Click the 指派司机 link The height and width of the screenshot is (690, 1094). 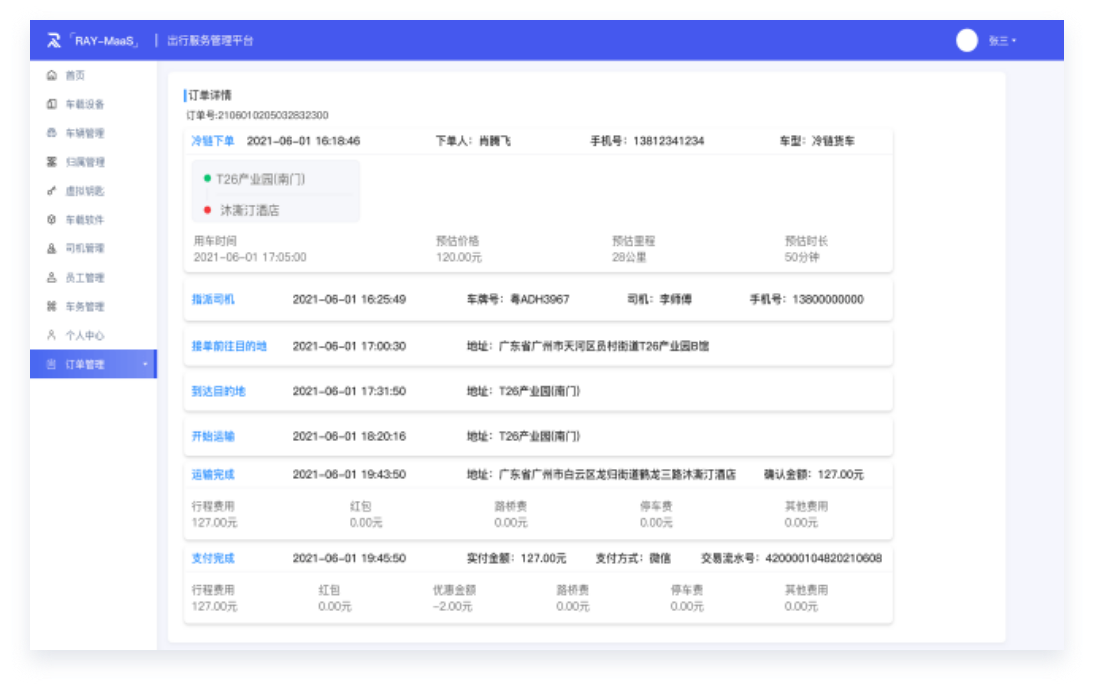click(213, 299)
